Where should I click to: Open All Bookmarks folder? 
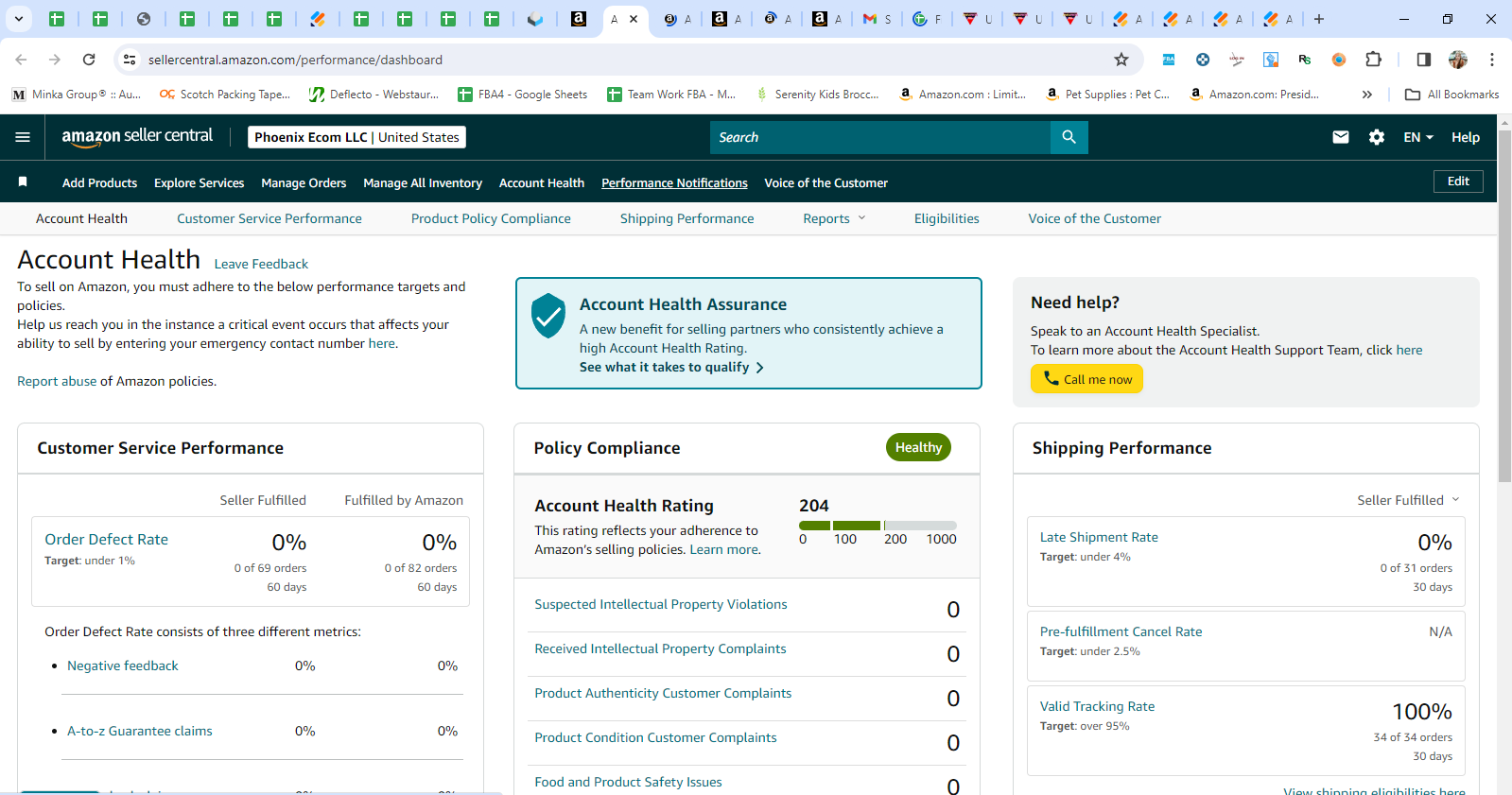point(1451,95)
